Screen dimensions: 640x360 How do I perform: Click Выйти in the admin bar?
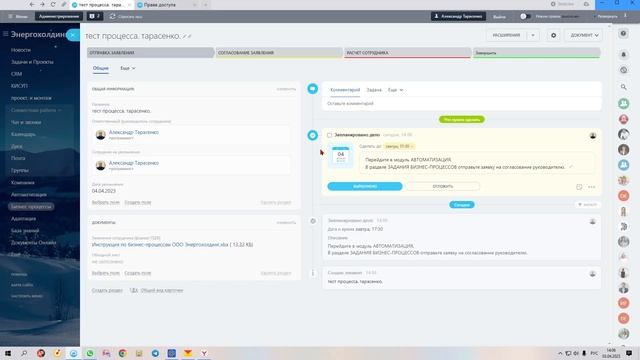[499, 17]
